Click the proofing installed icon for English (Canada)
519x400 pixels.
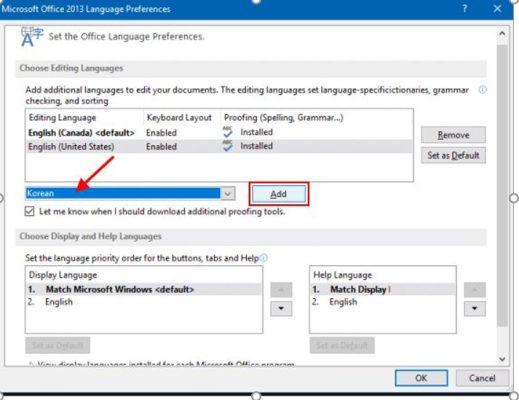pos(228,132)
